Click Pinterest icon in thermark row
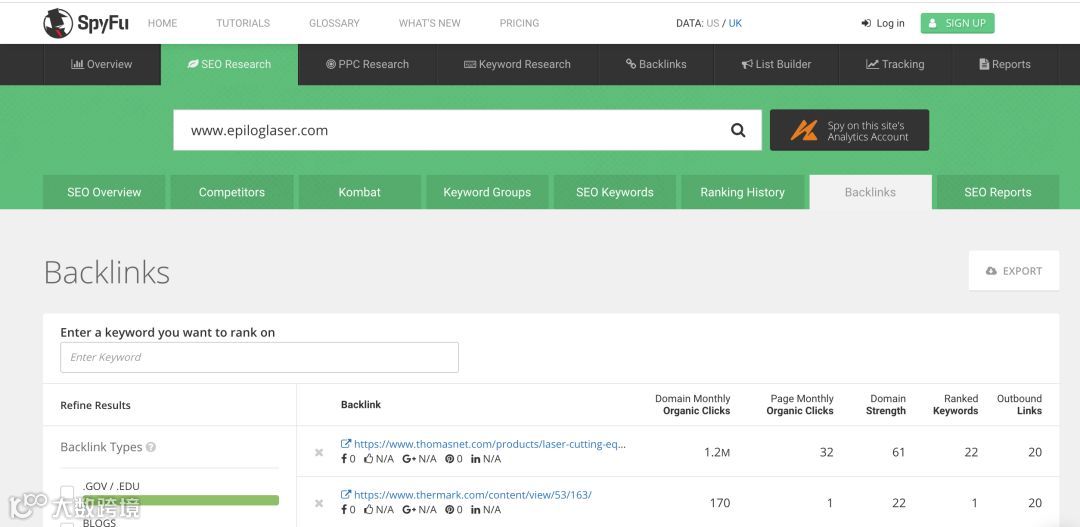This screenshot has width=1080, height=527. tap(449, 510)
